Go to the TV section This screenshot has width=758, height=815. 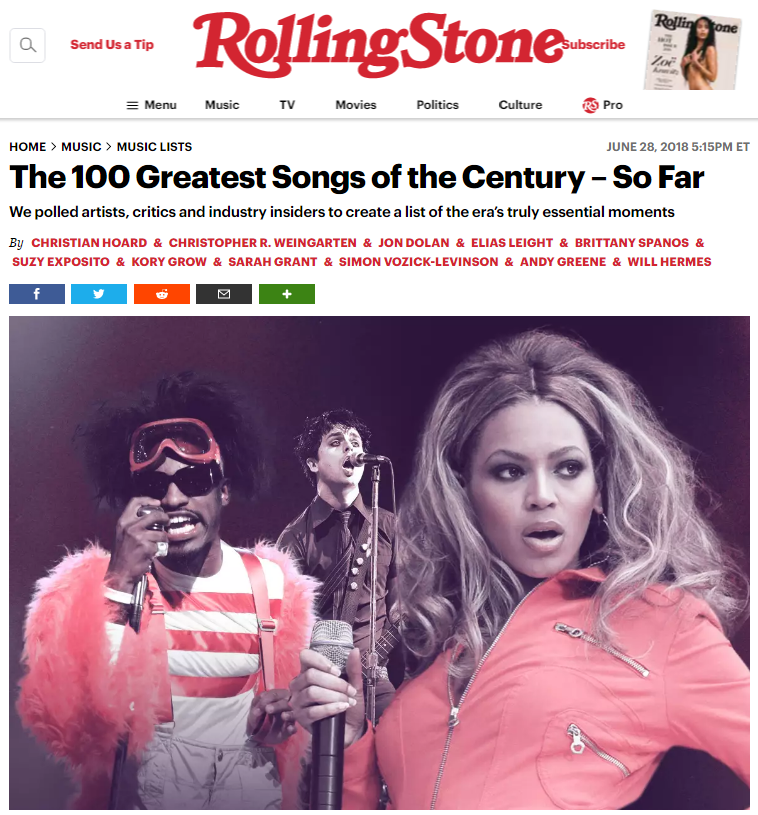[x=287, y=105]
